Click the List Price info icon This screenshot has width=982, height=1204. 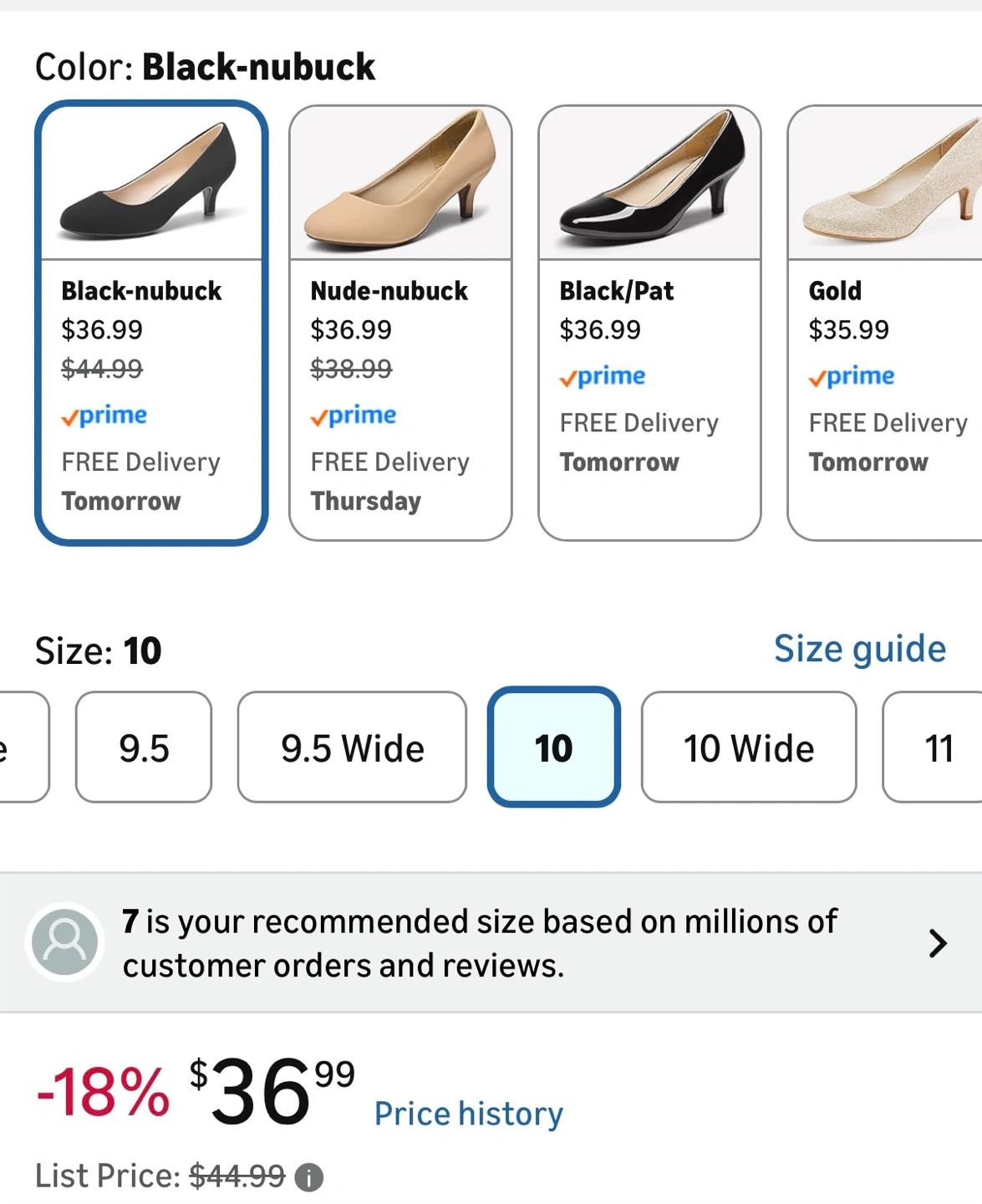(309, 1177)
